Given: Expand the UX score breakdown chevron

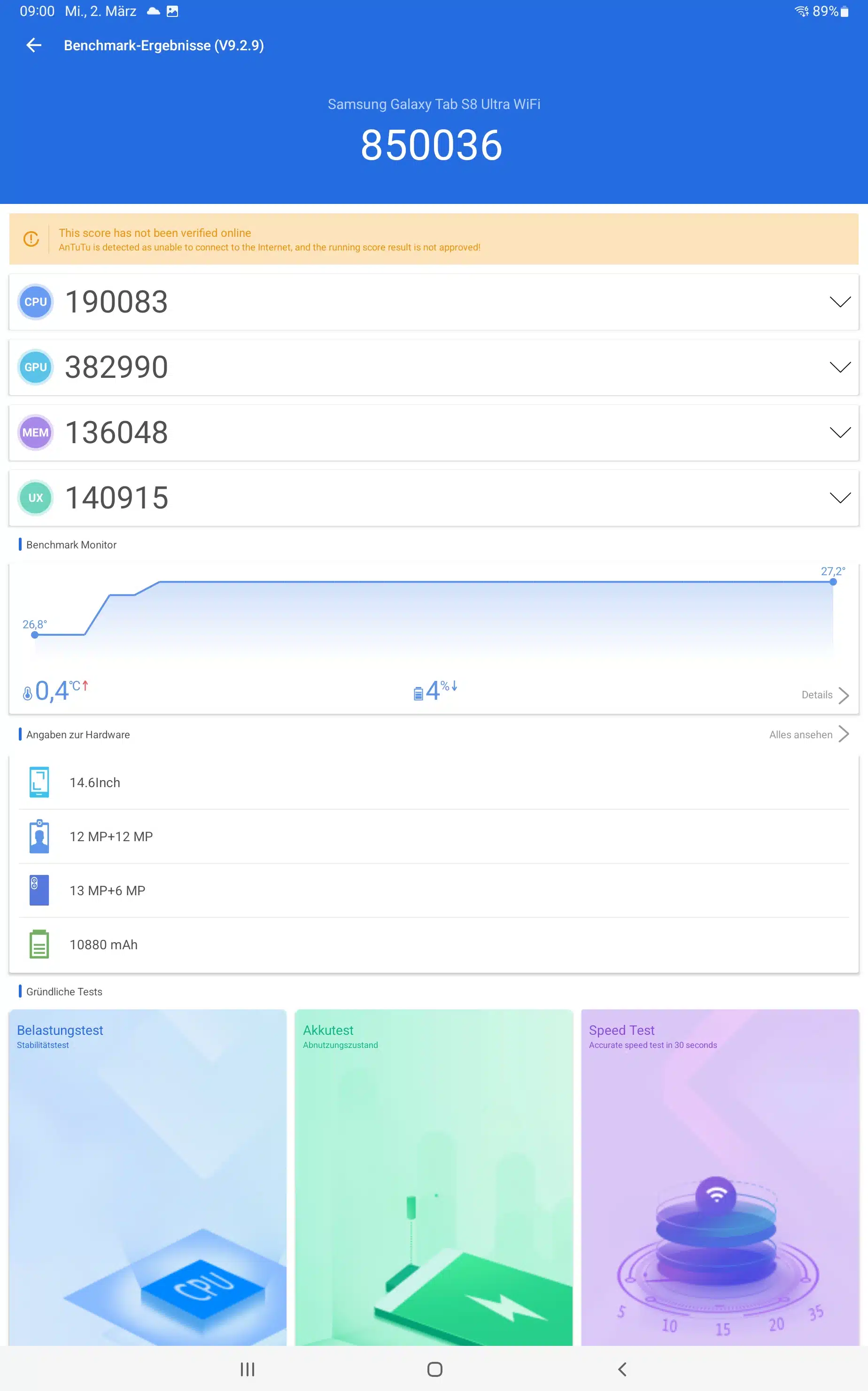Looking at the screenshot, I should (x=840, y=498).
